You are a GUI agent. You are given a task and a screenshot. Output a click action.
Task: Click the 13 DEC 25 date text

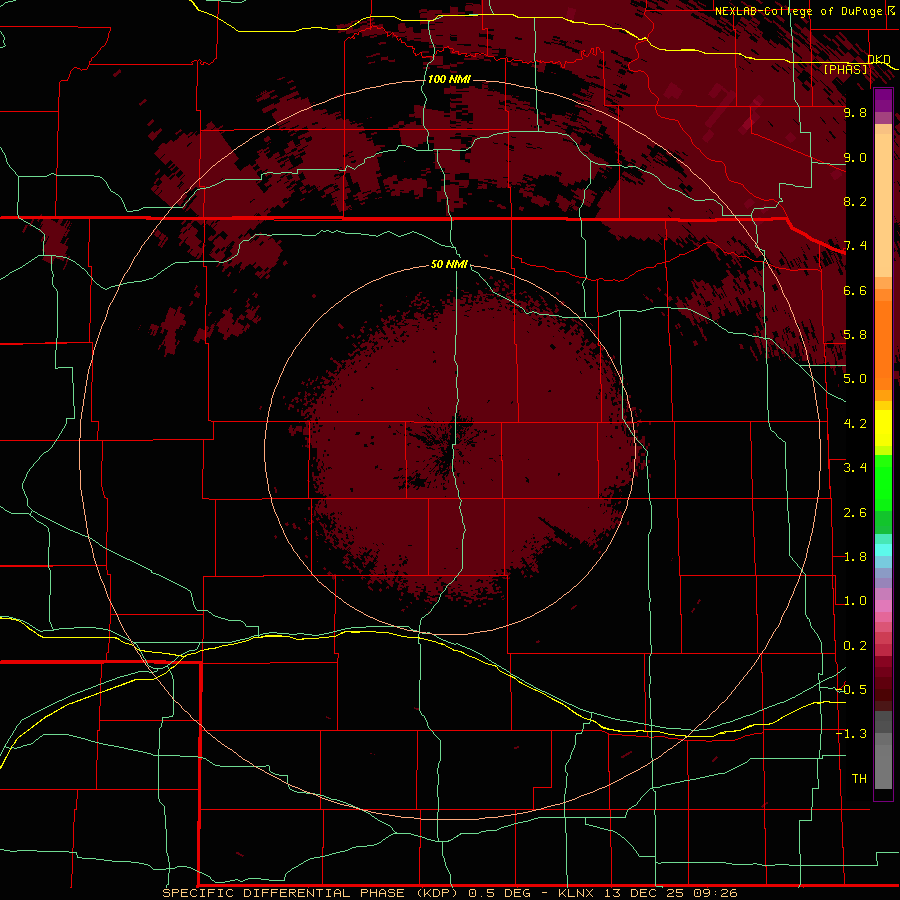tap(642, 893)
